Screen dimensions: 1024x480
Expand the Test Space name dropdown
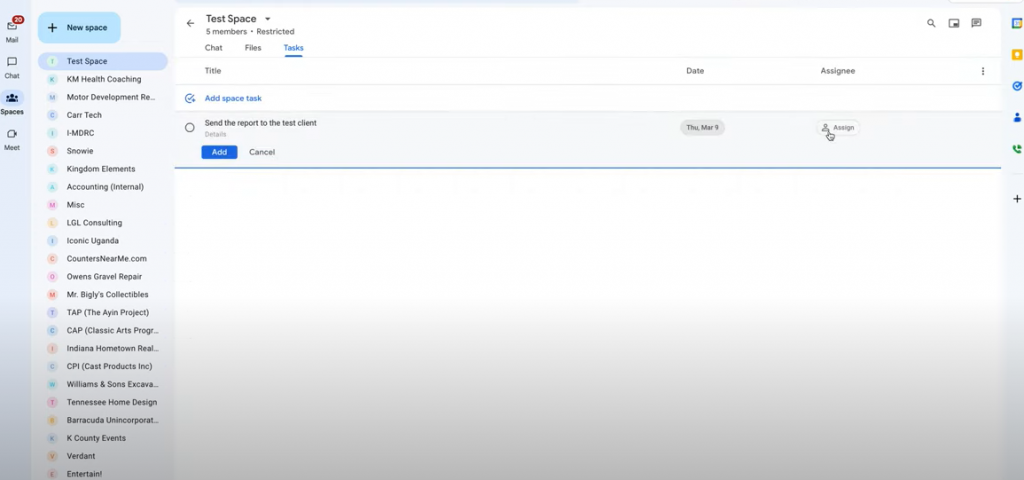point(267,19)
